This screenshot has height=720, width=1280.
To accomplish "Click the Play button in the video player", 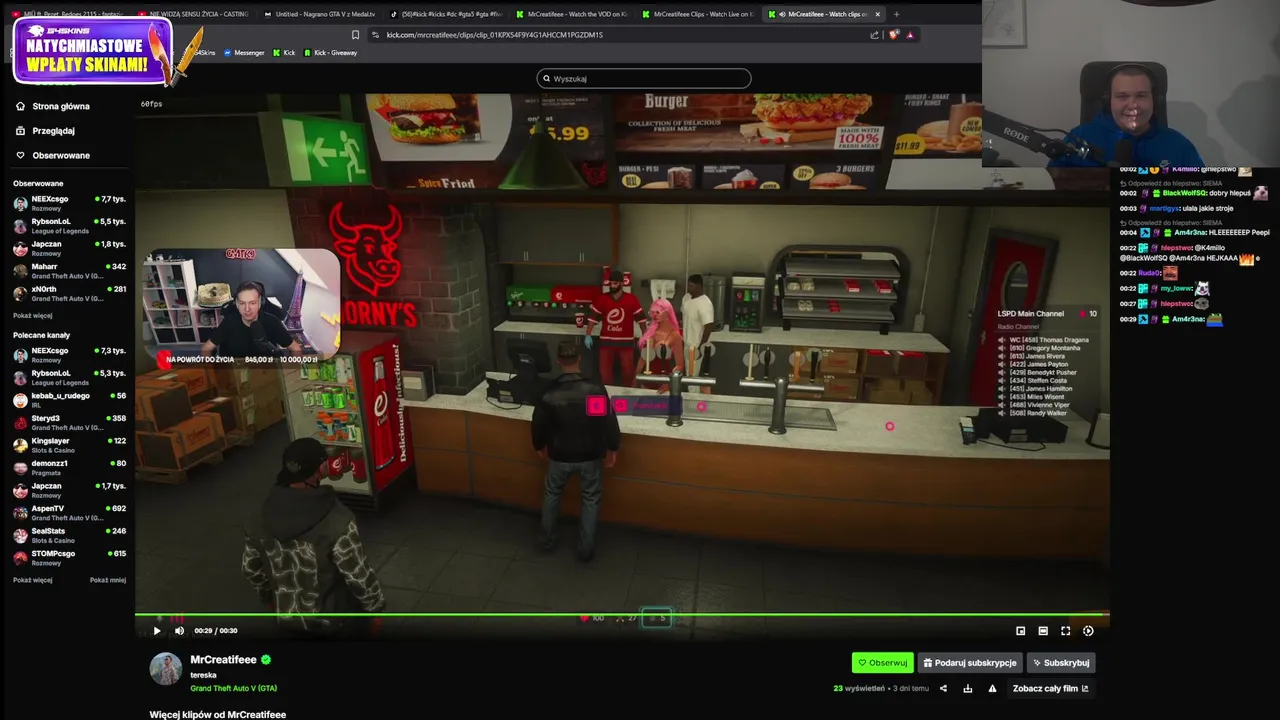I will click(156, 631).
